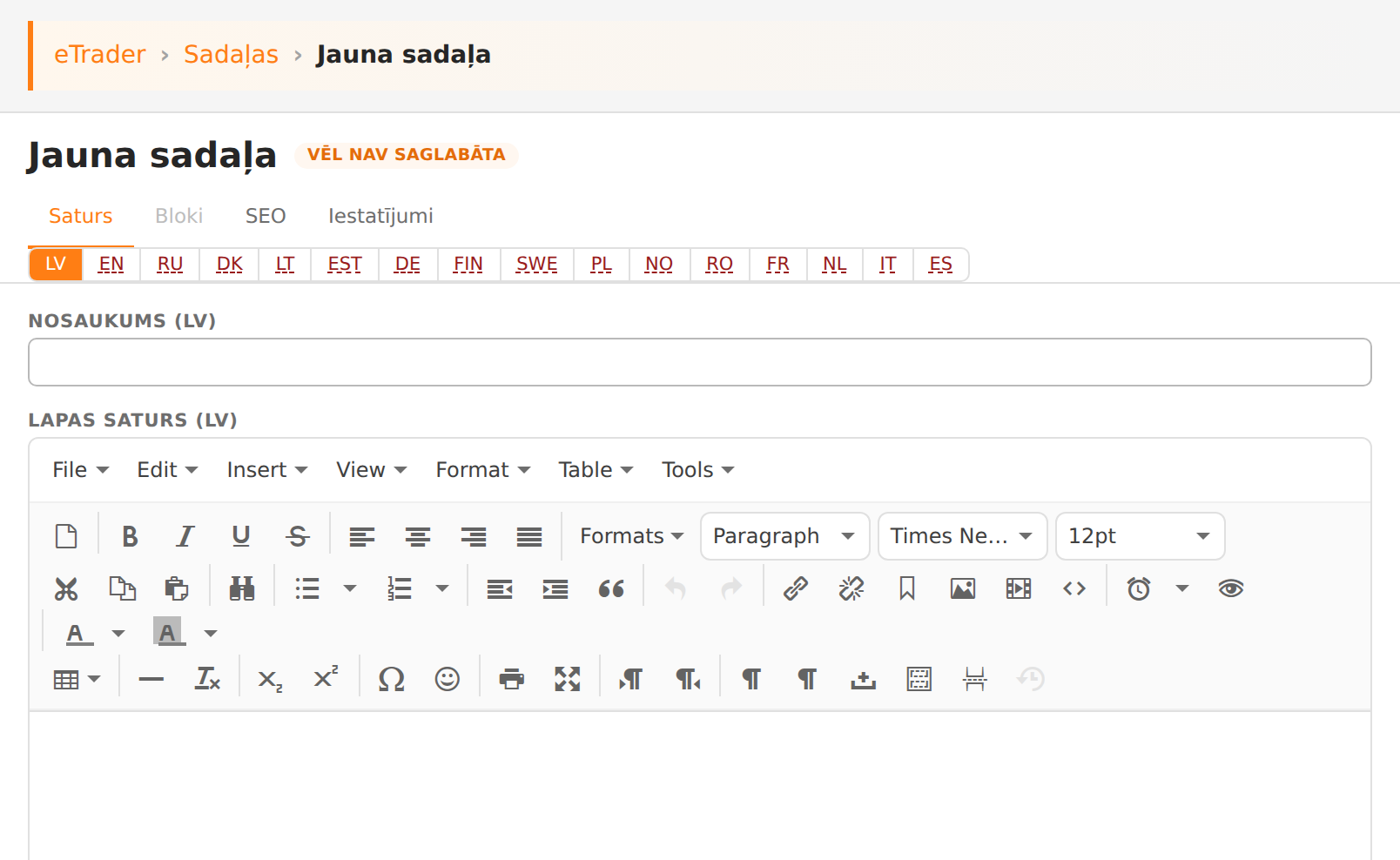This screenshot has height=860, width=1400.
Task: Open the text color picker arrow
Action: 118,634
